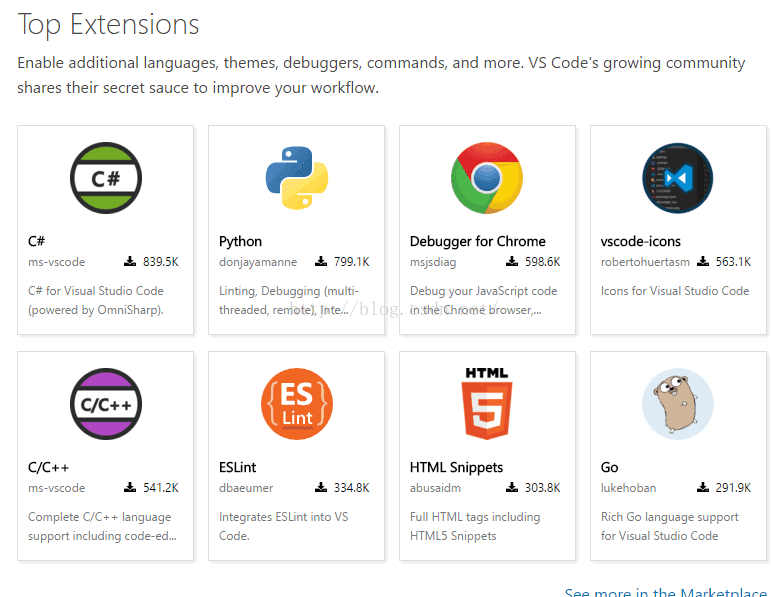Click the C/C++ extension logo icon
This screenshot has height=597, width=771.
pos(105,404)
